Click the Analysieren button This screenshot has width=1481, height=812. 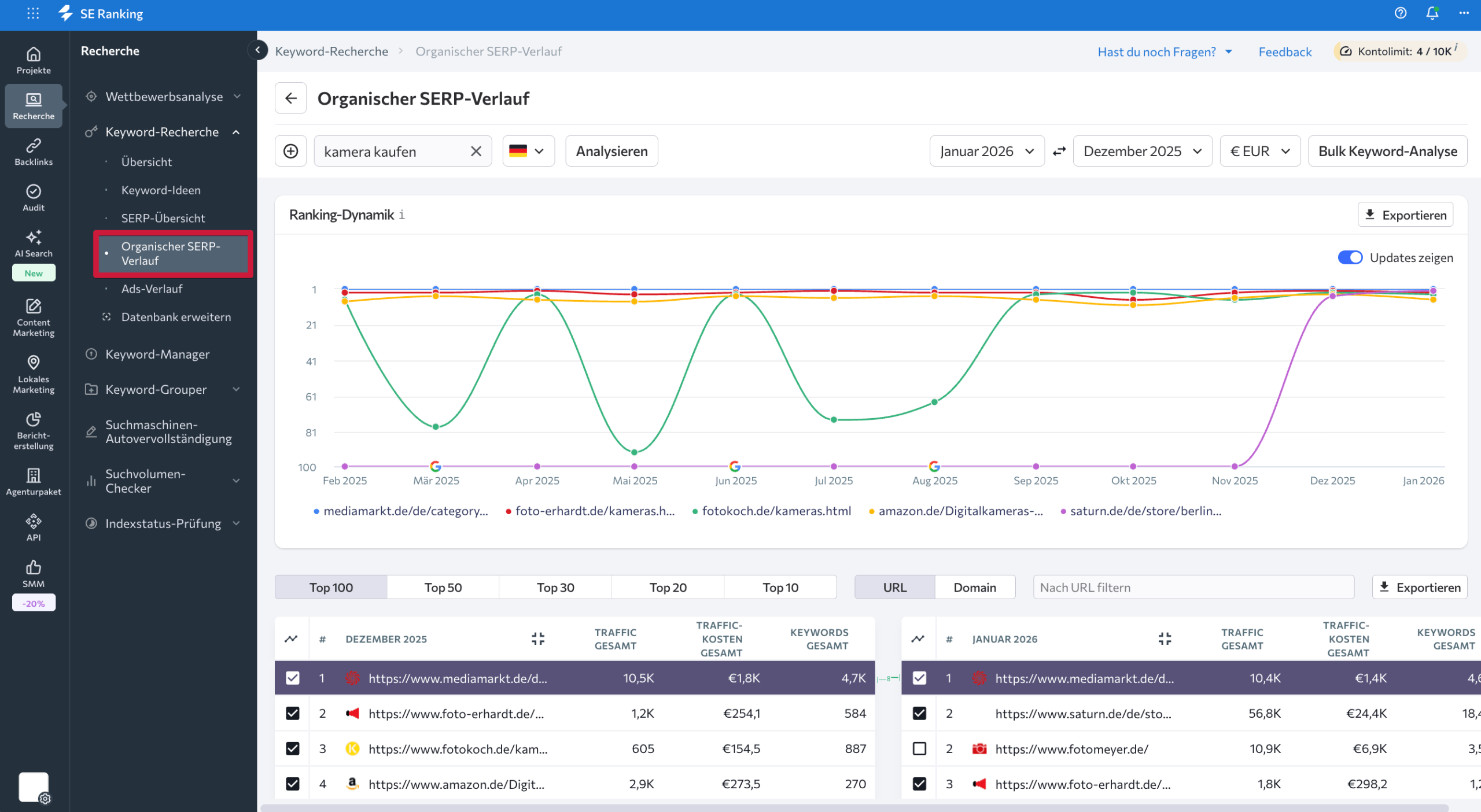coord(611,151)
